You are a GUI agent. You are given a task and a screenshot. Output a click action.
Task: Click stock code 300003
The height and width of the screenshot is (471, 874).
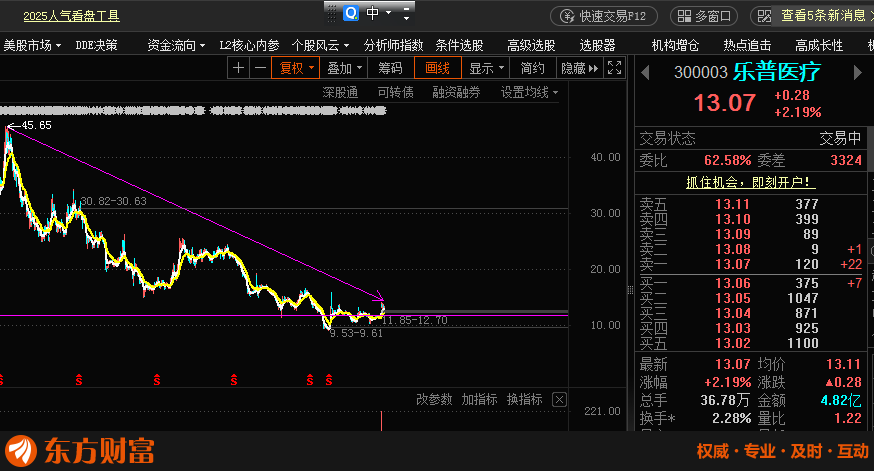(701, 72)
